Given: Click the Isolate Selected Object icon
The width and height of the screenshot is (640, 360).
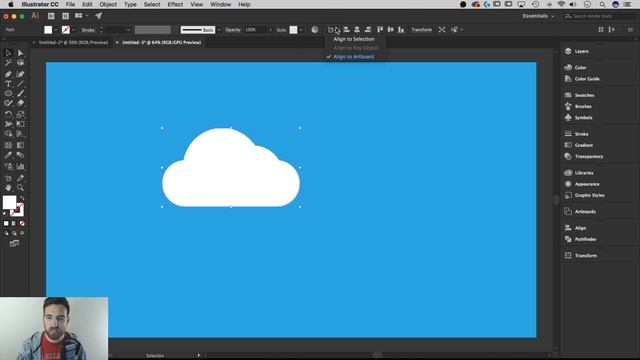Looking at the screenshot, I should click(x=442, y=29).
